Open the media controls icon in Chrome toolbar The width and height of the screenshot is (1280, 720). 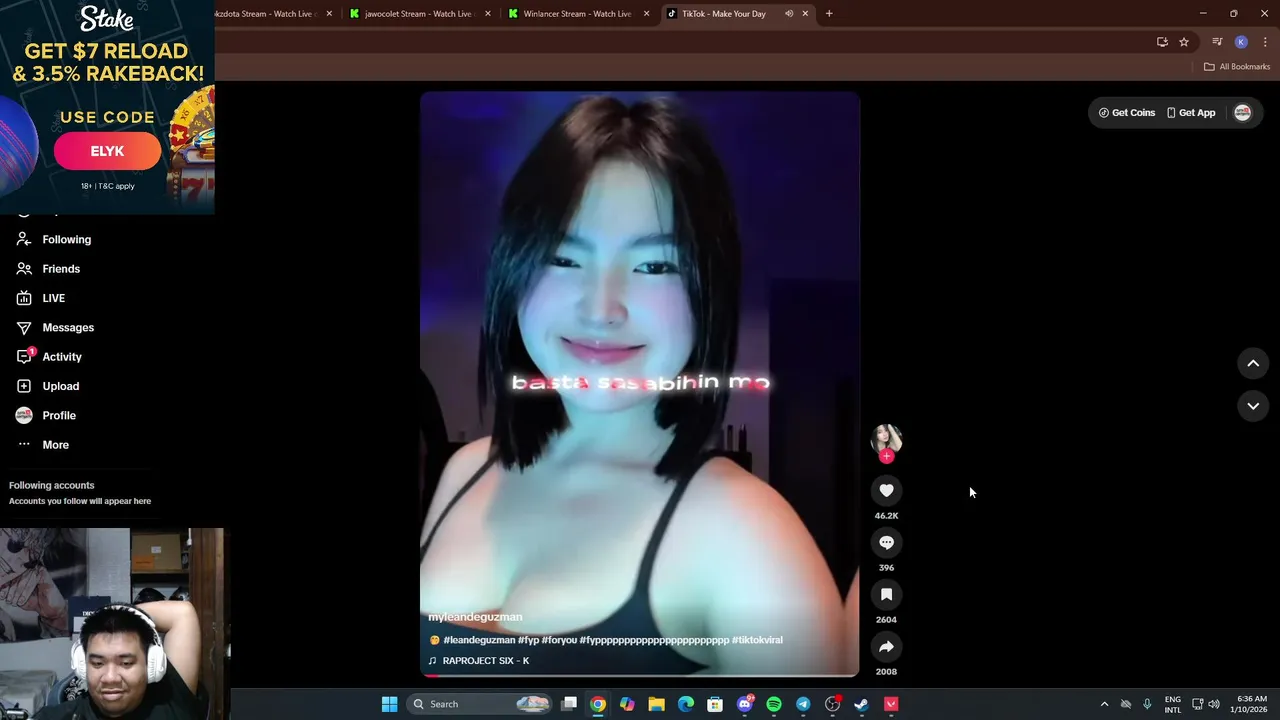coord(1217,42)
